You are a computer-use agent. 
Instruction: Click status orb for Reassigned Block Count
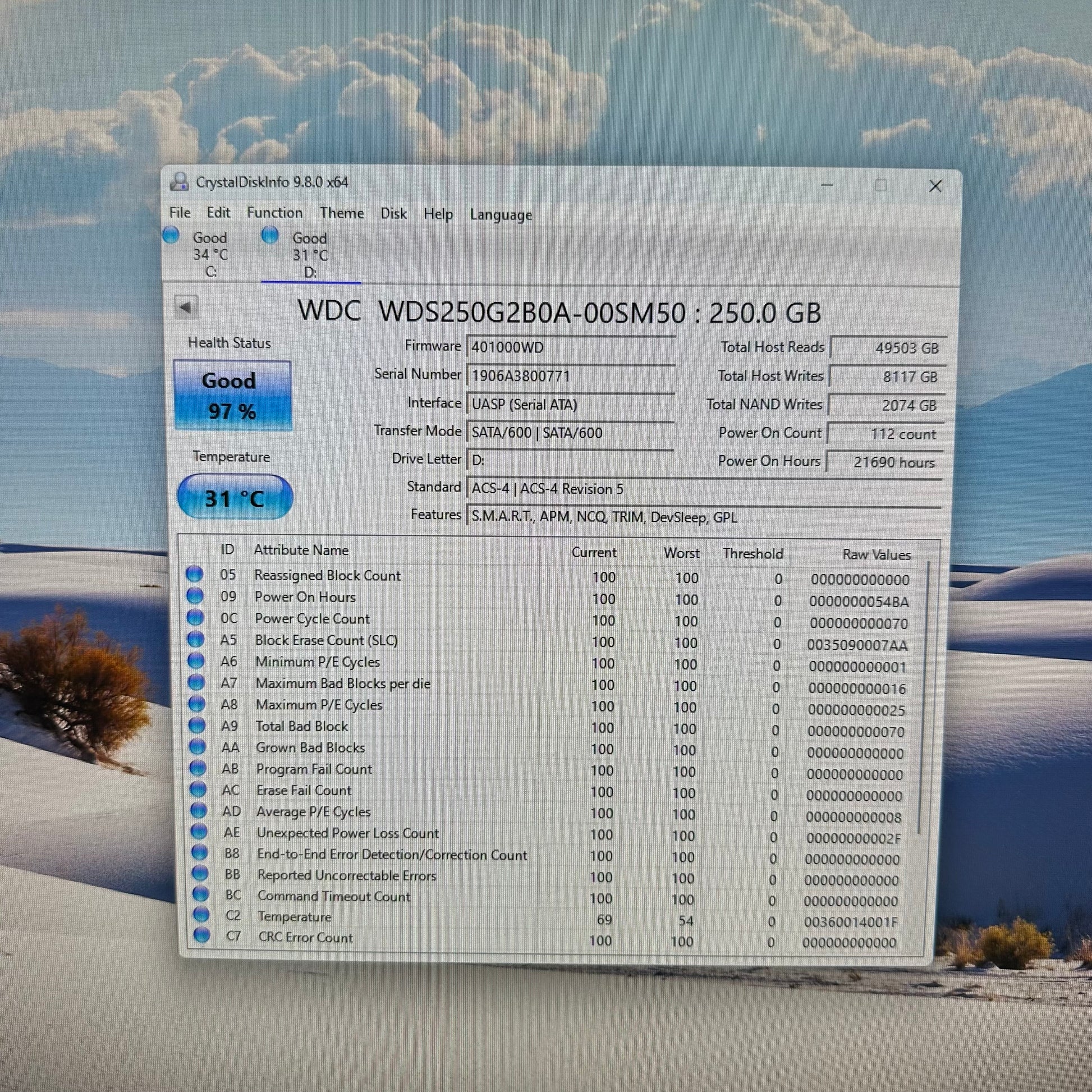tap(194, 573)
